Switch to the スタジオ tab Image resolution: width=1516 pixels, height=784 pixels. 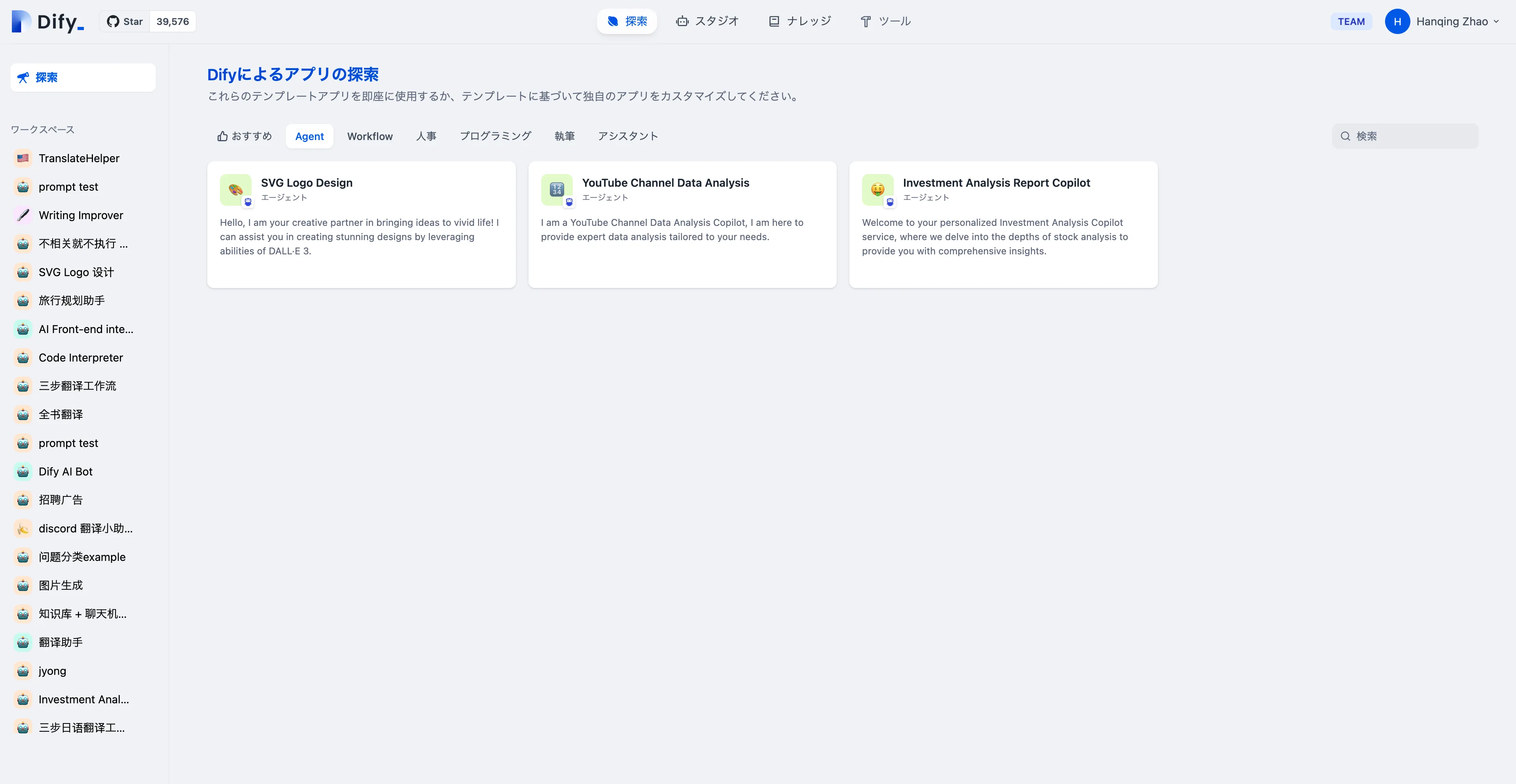[707, 22]
